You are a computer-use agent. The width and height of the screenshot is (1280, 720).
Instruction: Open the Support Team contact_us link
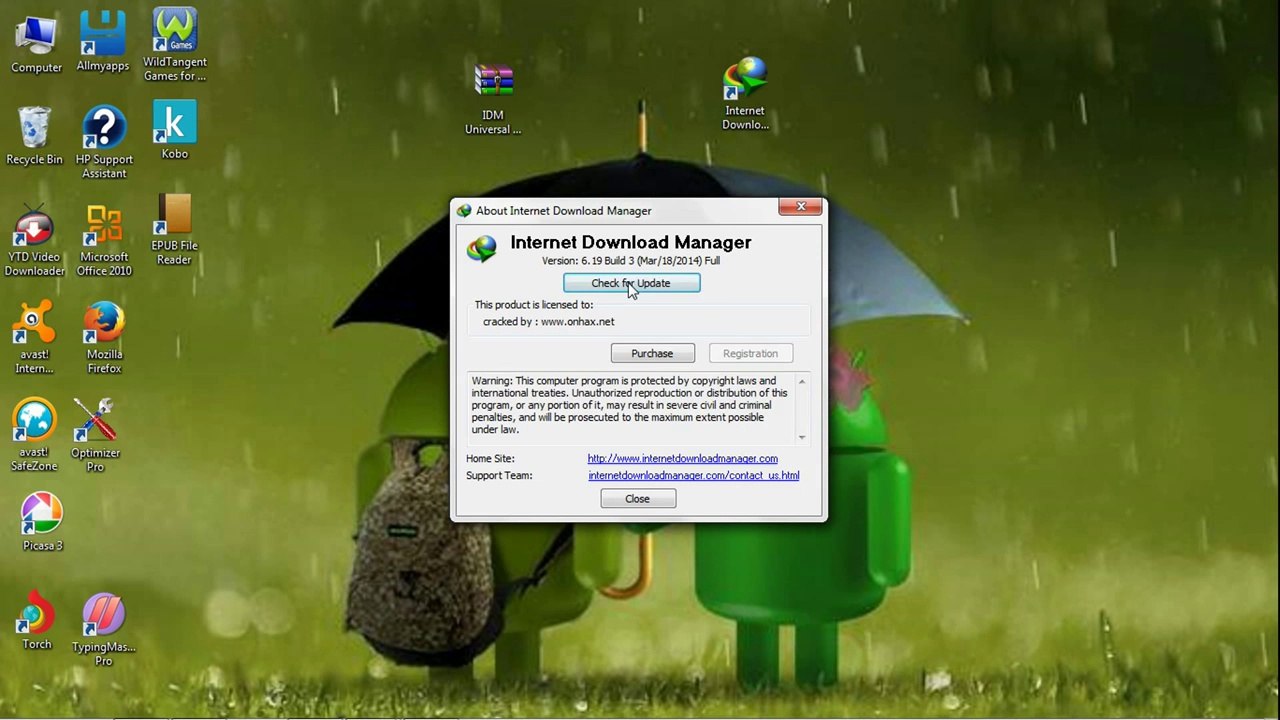tap(694, 476)
